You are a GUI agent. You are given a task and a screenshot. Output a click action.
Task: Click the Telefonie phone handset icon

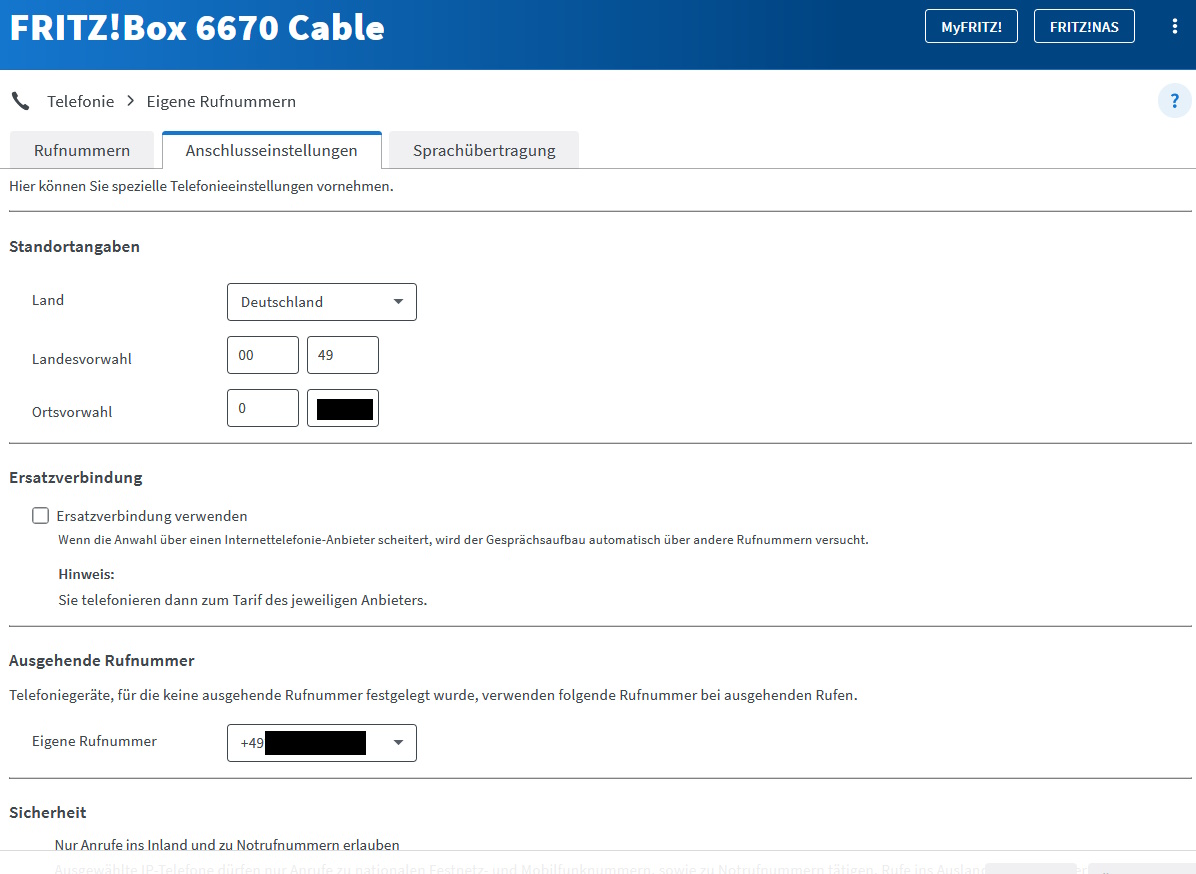[21, 101]
